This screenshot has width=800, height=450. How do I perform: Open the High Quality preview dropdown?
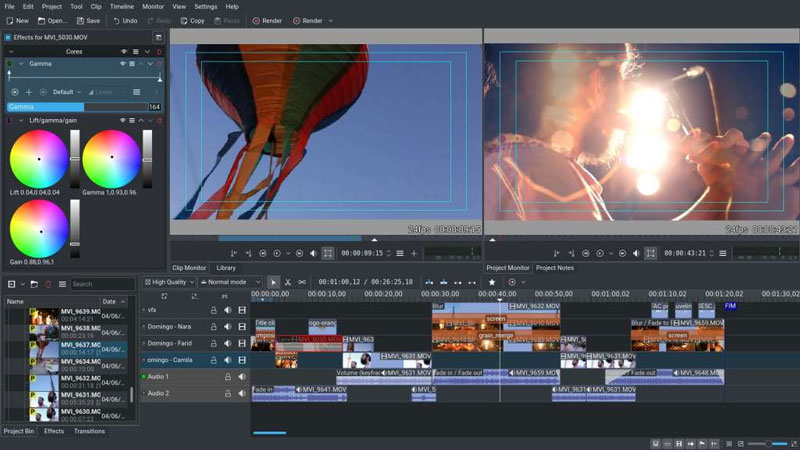tap(168, 282)
